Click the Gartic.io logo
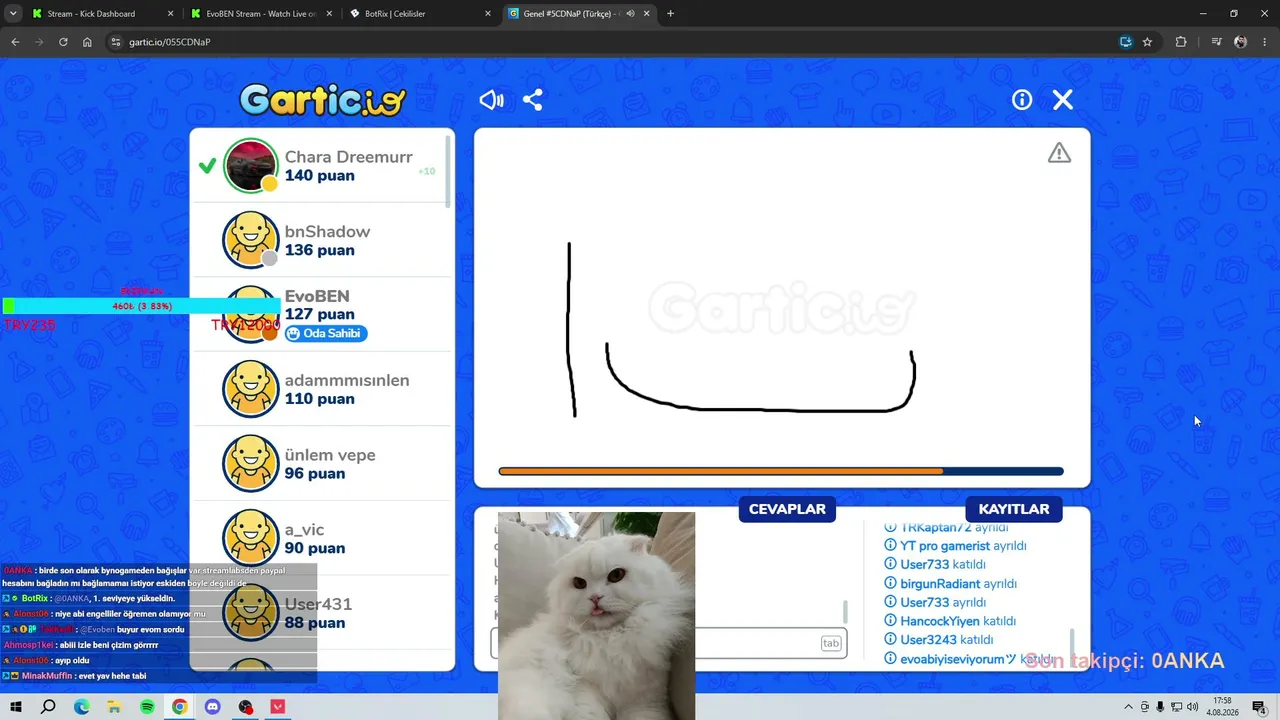The width and height of the screenshot is (1280, 720). (x=322, y=100)
